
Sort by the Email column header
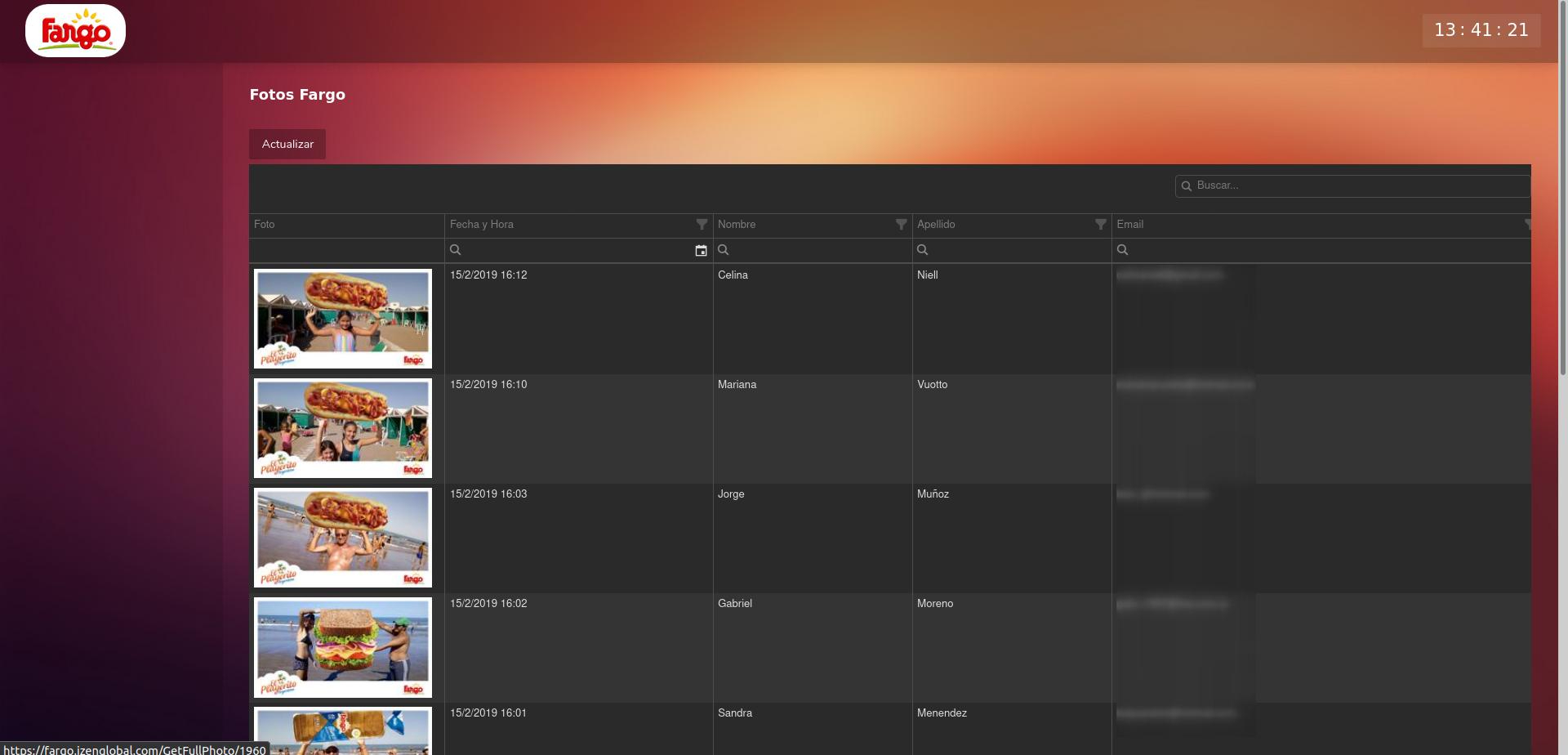[x=1130, y=224]
